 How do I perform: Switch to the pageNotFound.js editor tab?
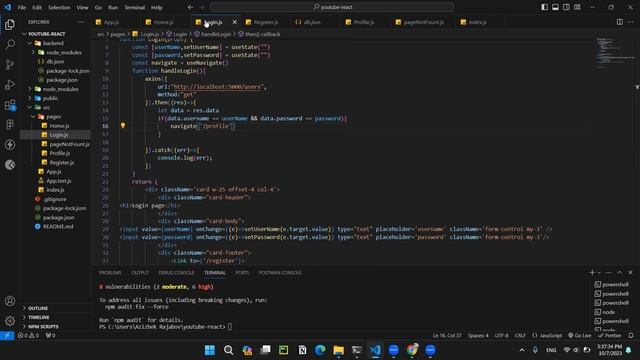point(423,22)
